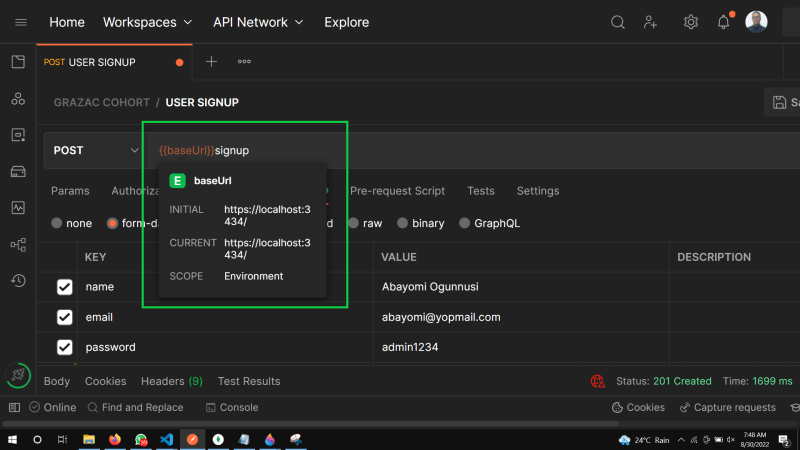Open GRAZAC COHORT breadcrumb link
The image size is (800, 450).
pos(102,103)
